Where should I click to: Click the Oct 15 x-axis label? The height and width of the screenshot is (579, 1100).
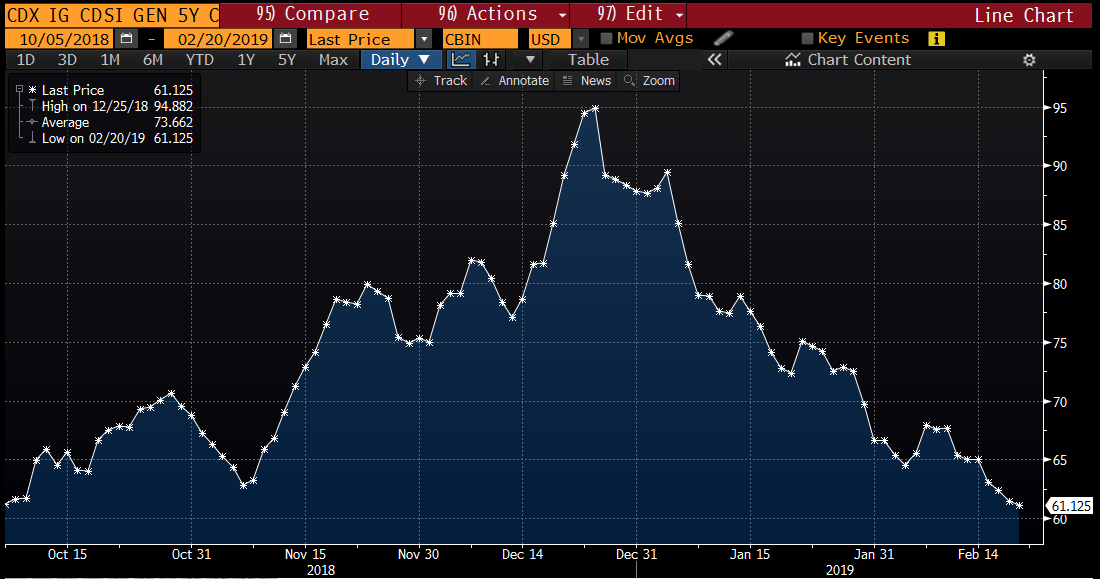coord(67,554)
